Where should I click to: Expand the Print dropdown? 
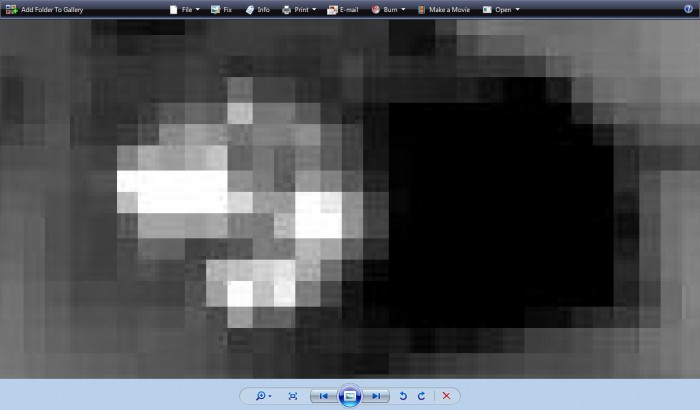(x=299, y=9)
